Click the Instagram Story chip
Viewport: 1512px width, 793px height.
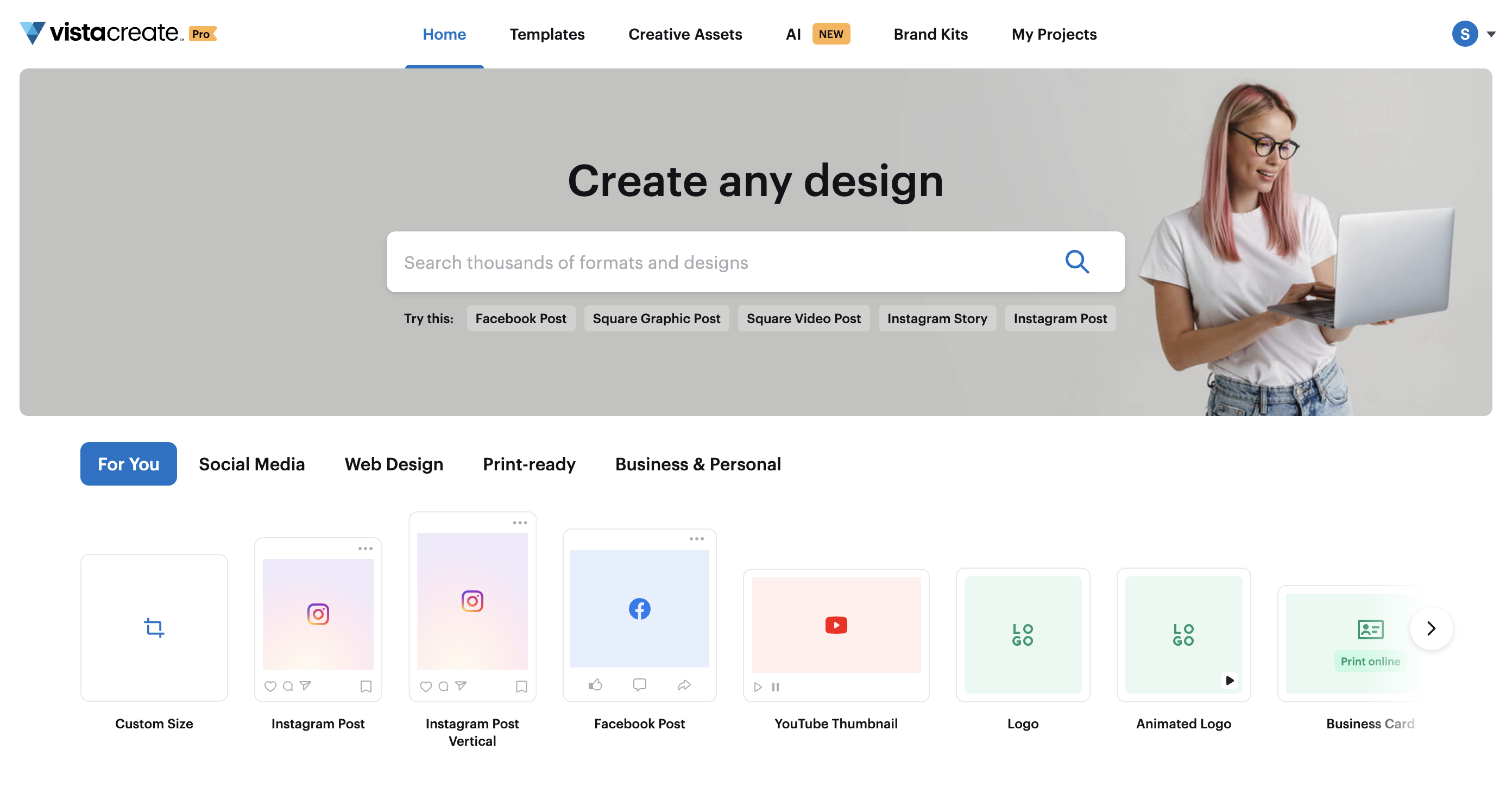pyautogui.click(x=936, y=318)
